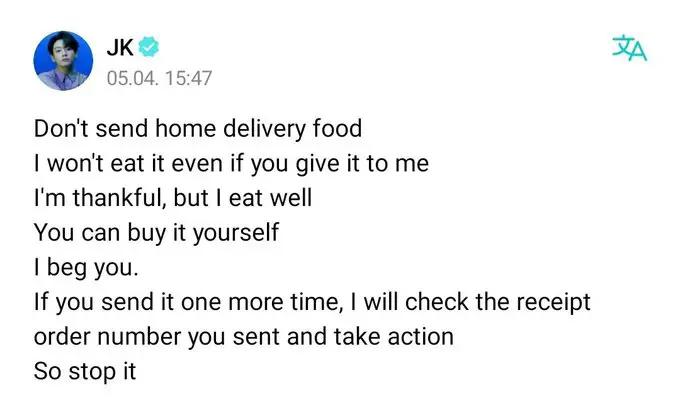This screenshot has width=680, height=419.
Task: Click the word "delivery" in the first line
Action: point(264,129)
